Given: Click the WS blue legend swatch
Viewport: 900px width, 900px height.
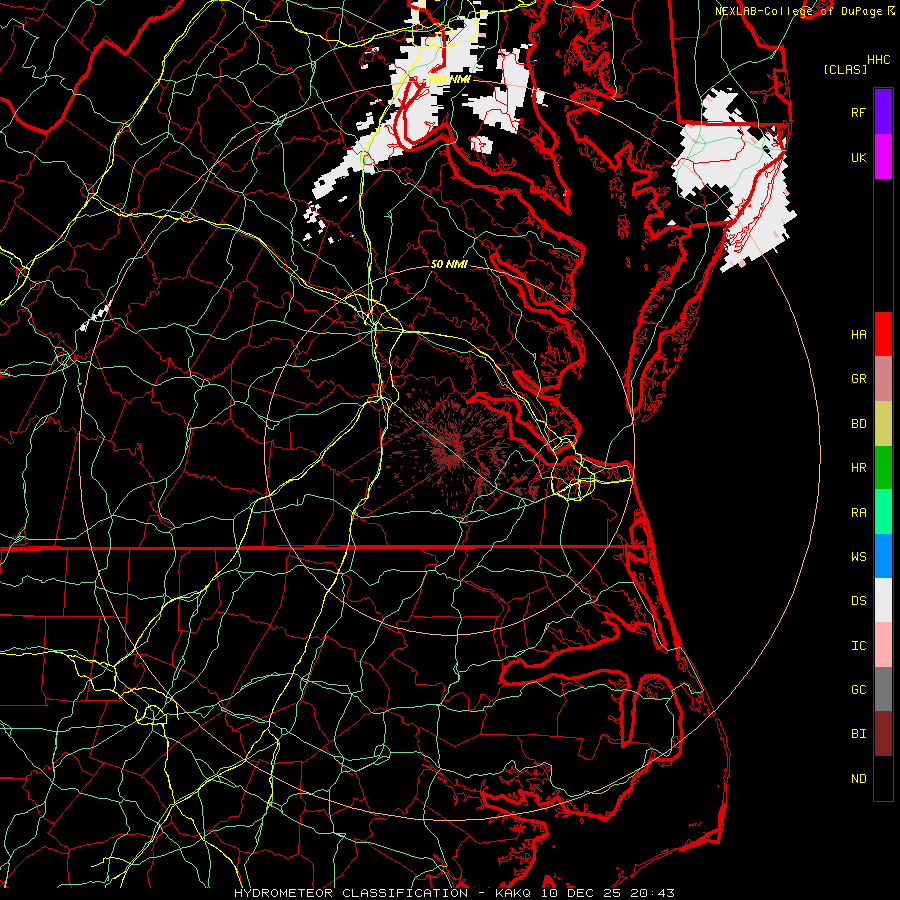Looking at the screenshot, I should coord(883,556).
